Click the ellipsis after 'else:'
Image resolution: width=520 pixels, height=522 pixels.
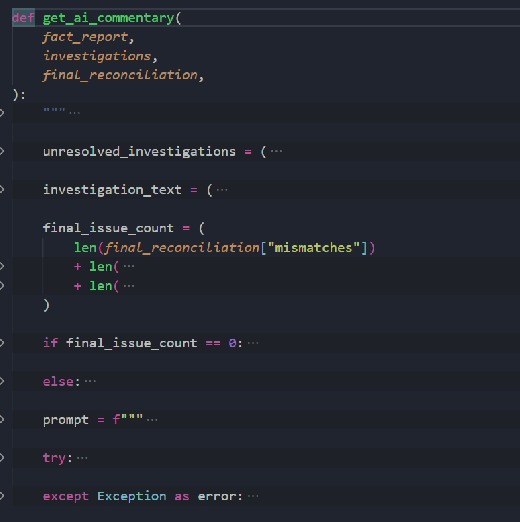coord(90,381)
